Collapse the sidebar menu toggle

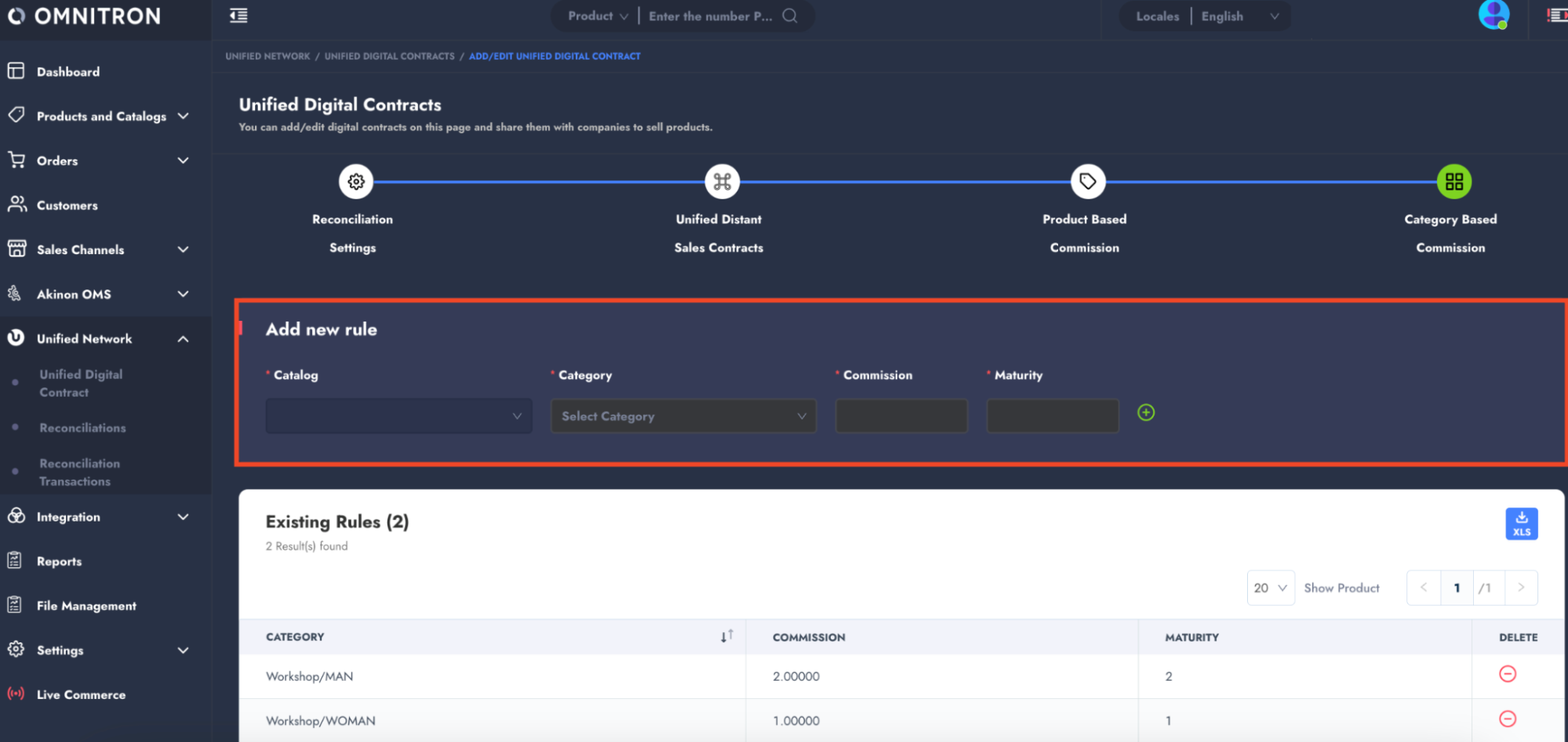tap(238, 16)
